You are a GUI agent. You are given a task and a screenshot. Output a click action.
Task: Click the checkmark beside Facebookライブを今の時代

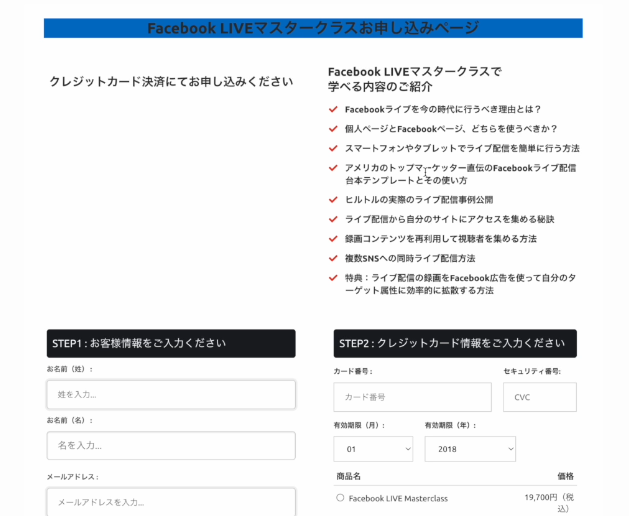(x=333, y=109)
